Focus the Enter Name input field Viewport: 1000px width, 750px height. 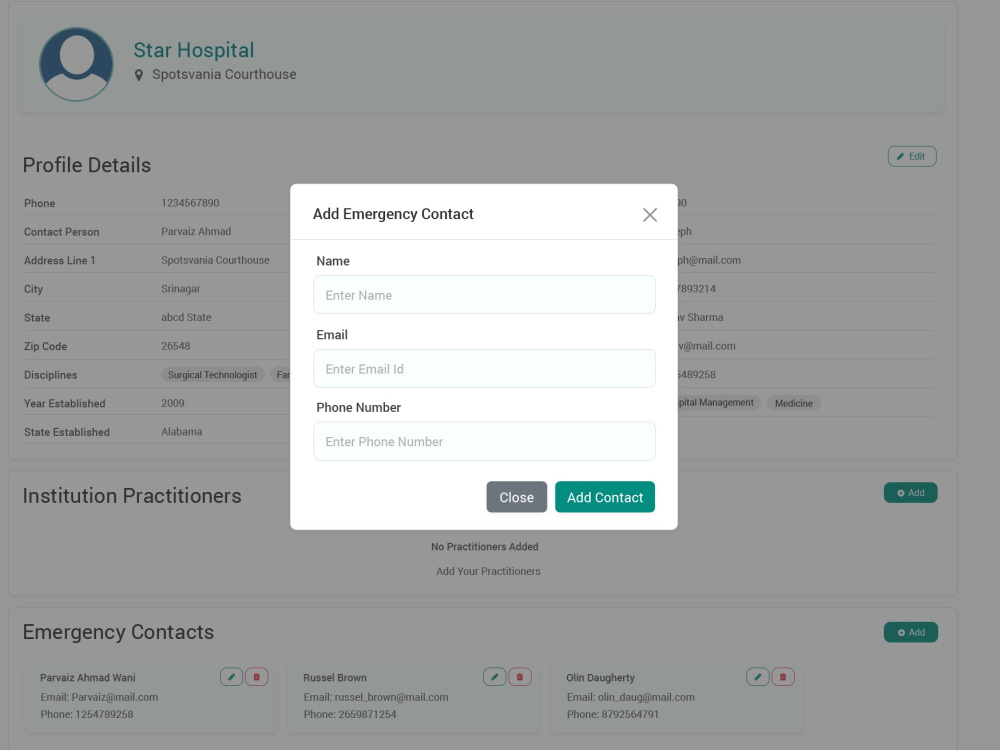pos(484,295)
